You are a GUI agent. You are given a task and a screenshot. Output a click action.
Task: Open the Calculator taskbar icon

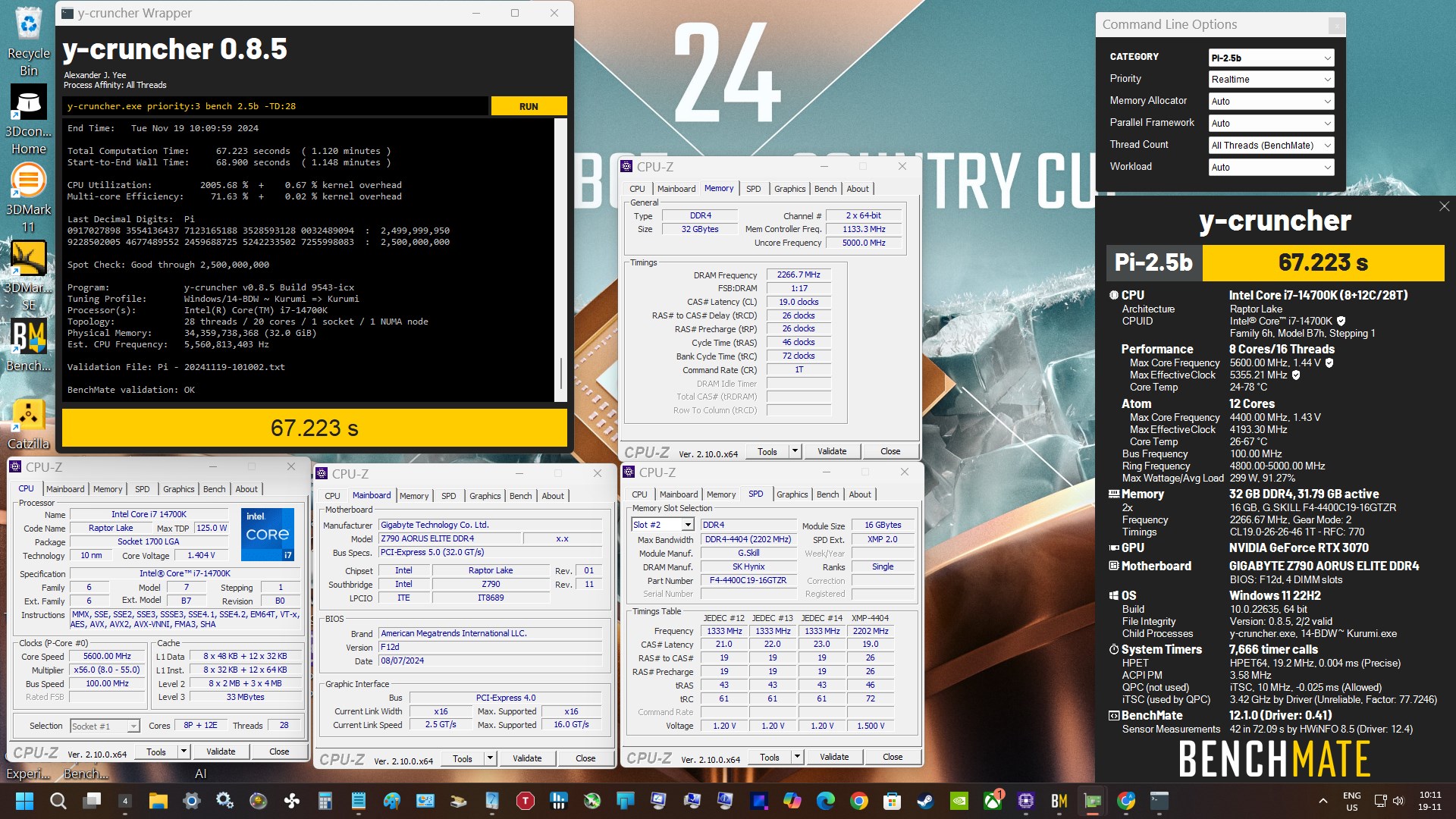point(325,801)
